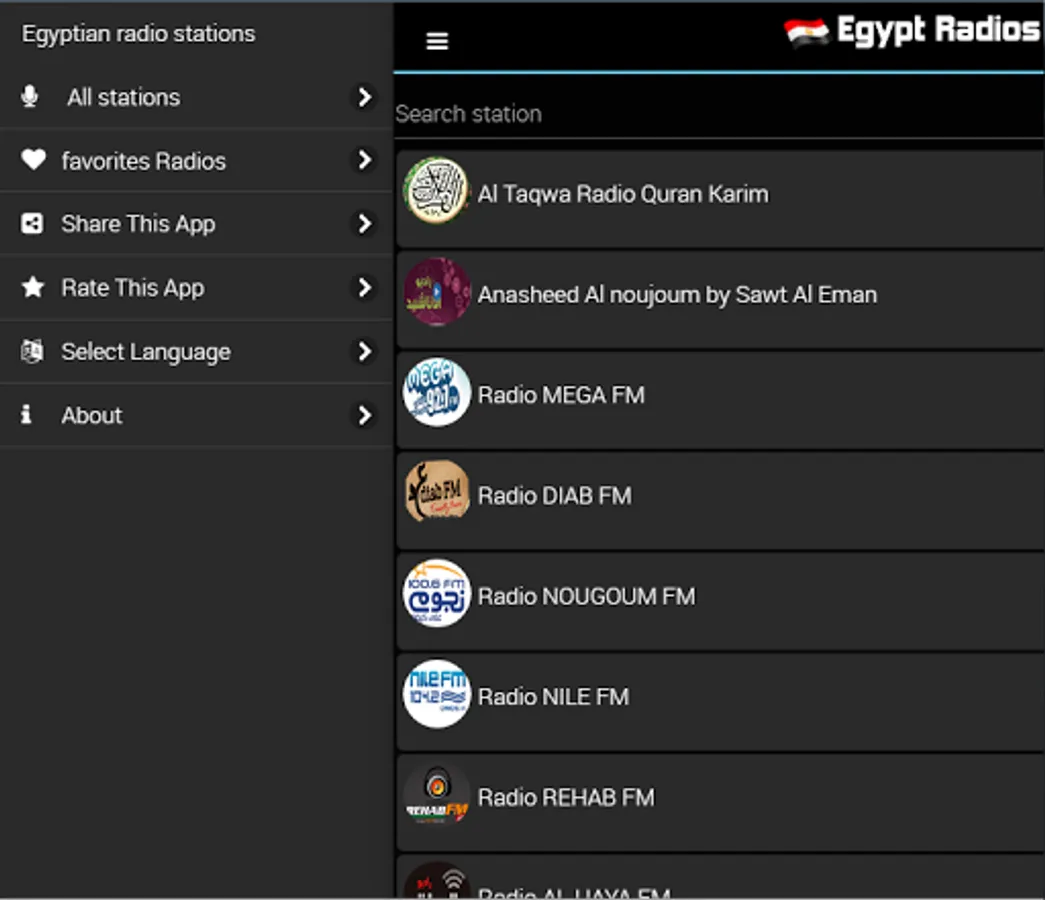Open Select Language menu entry
1045x900 pixels.
[196, 351]
